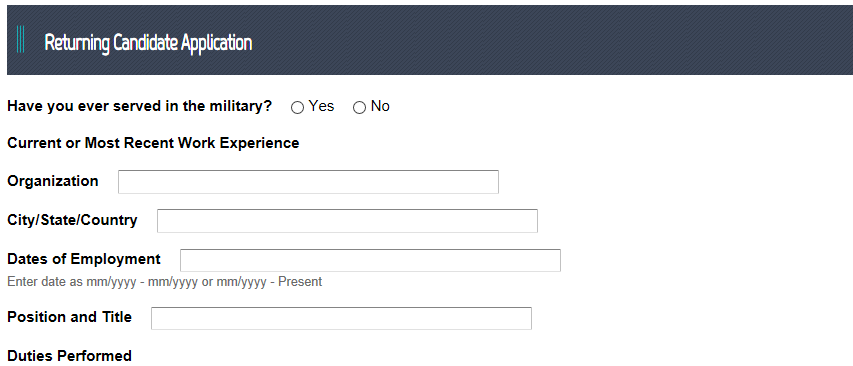Click the Position and Title label
Screen dimensions: 853x366
click(69, 317)
